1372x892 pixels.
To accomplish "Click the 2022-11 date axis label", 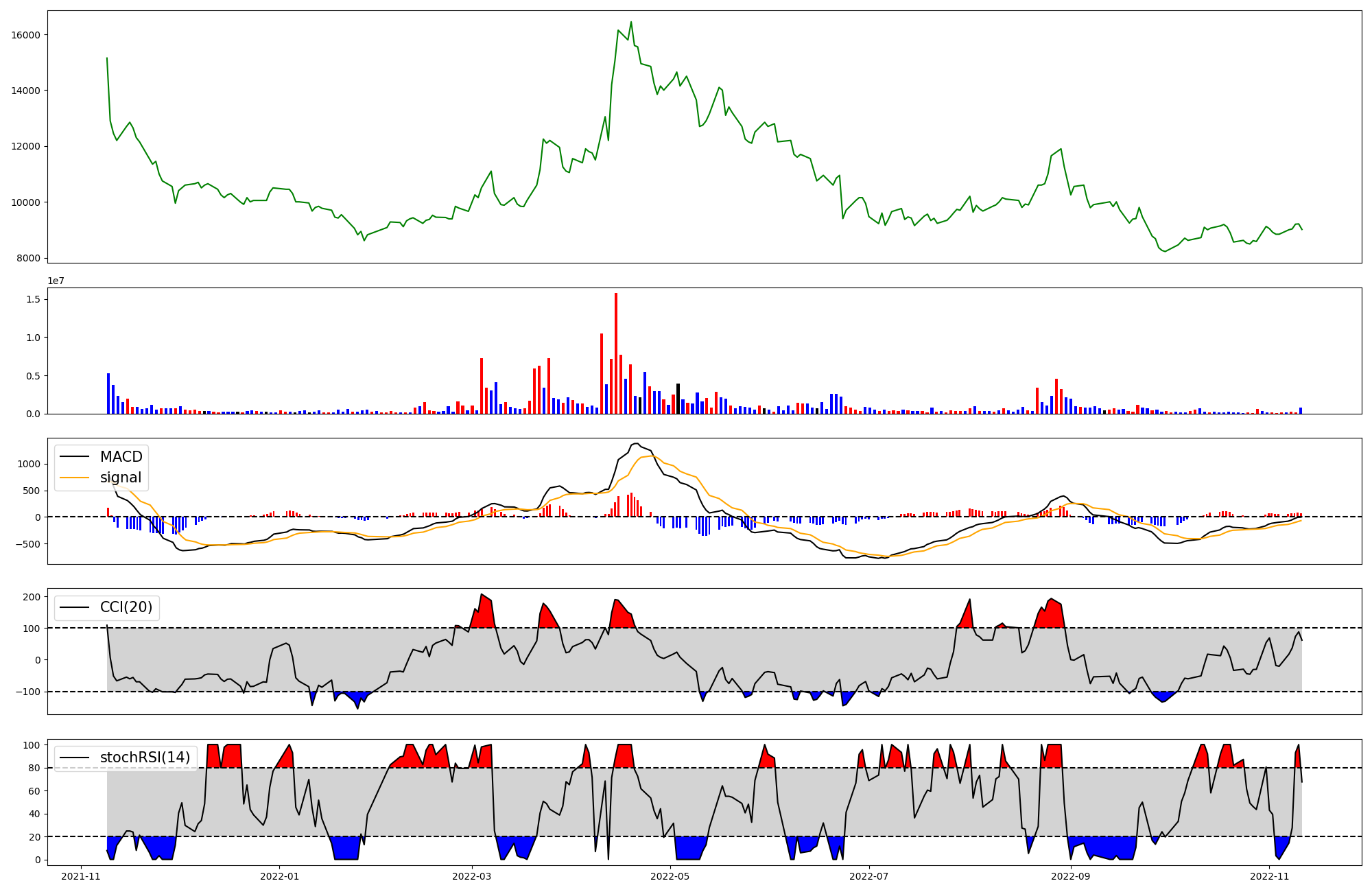I will 1269,876.
